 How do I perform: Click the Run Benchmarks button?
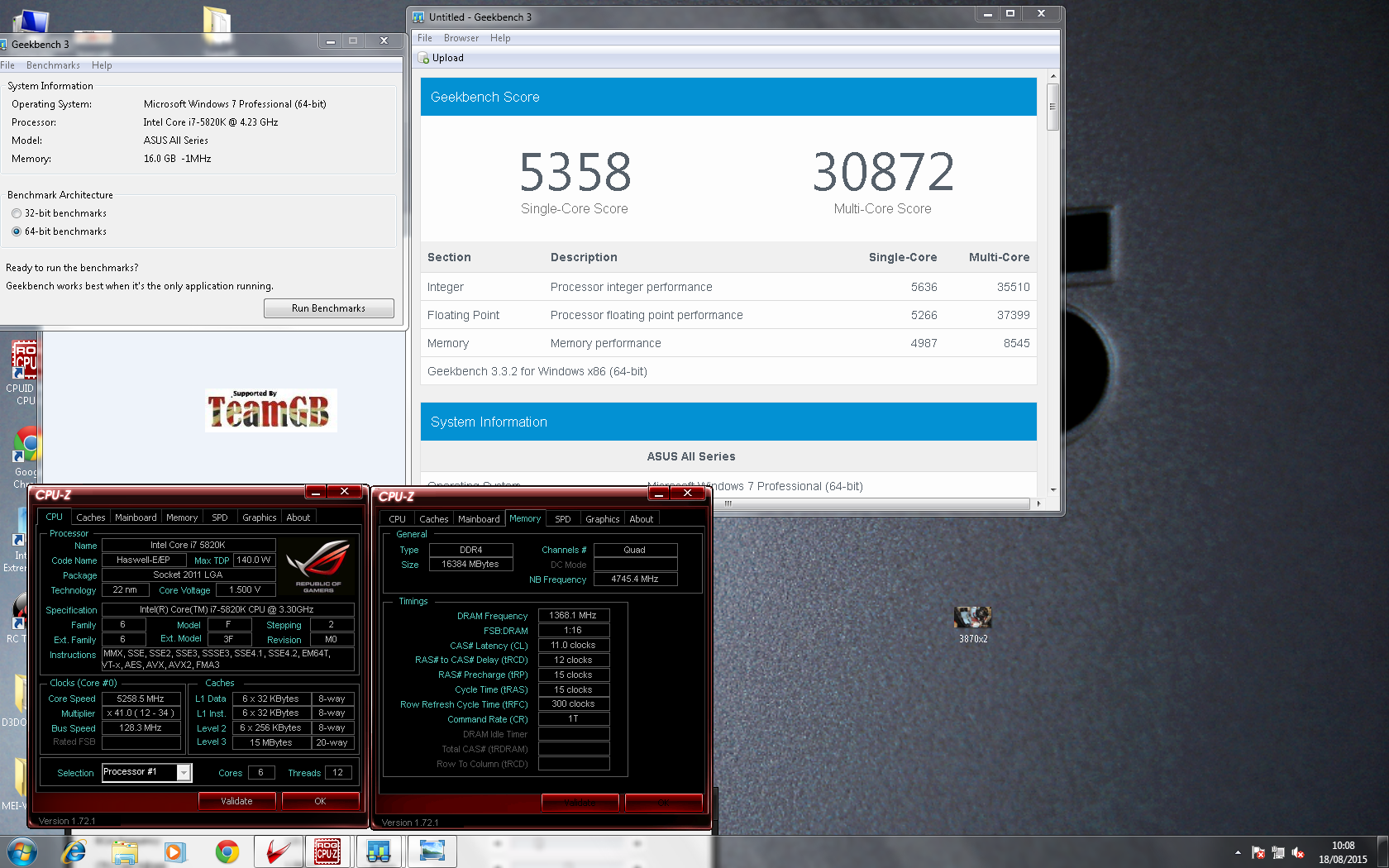[329, 308]
